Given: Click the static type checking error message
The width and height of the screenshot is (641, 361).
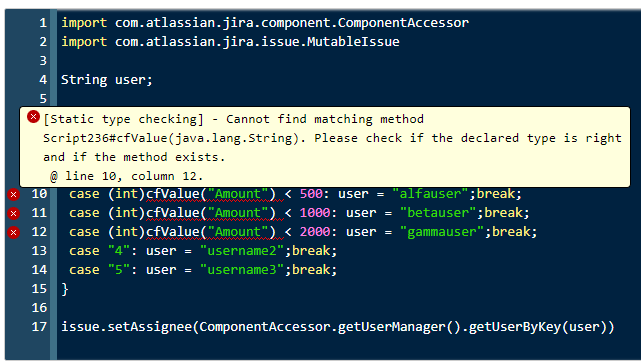Looking at the screenshot, I should 332,147.
